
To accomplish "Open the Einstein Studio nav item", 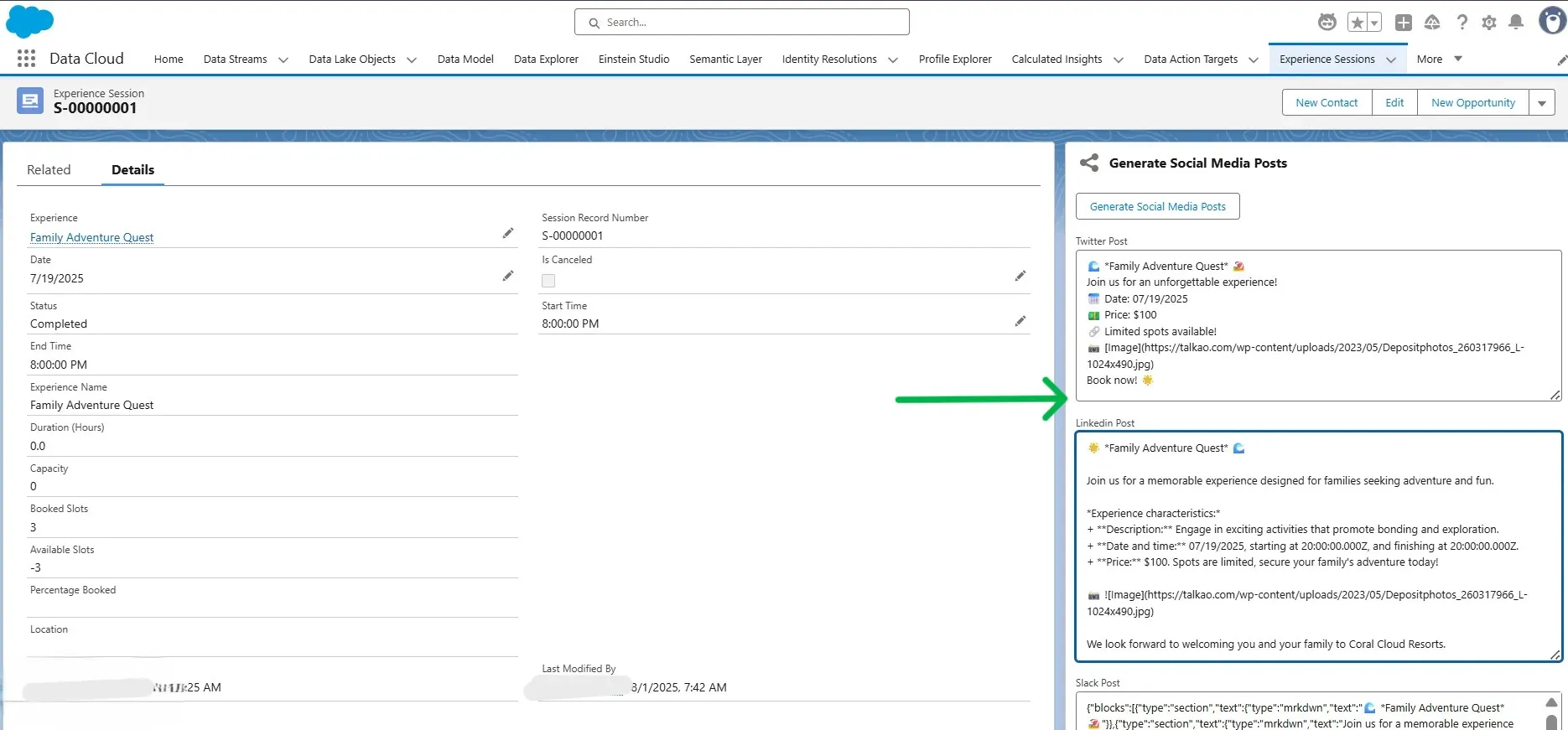I will (633, 59).
